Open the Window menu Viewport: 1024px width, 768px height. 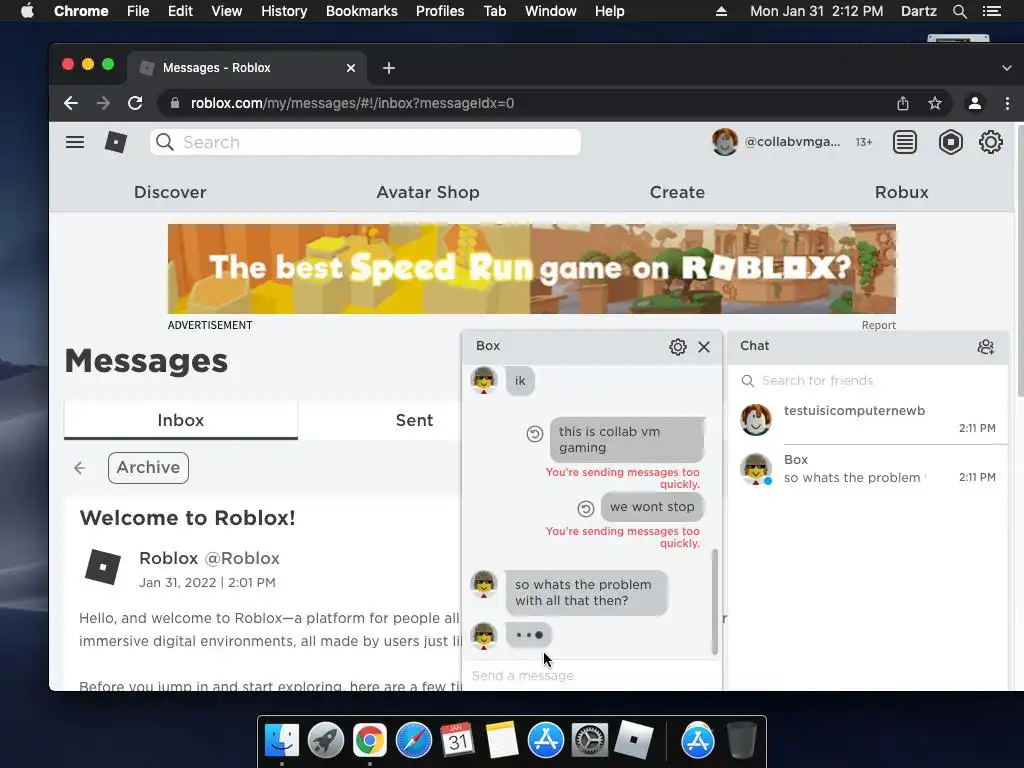pos(550,11)
